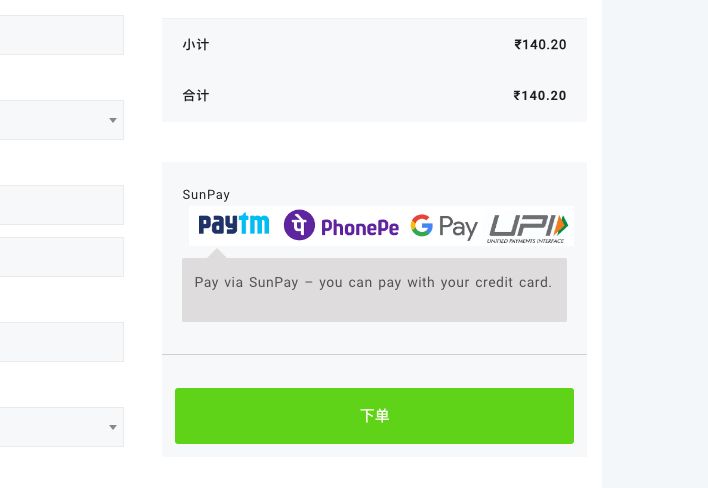Screen dimensions: 708x488
Task: Click the orange-green UPI arrow emblem
Action: click(561, 225)
